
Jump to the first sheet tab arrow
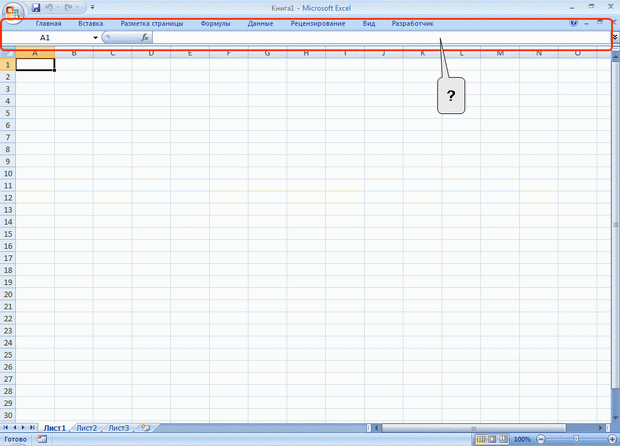pos(6,427)
